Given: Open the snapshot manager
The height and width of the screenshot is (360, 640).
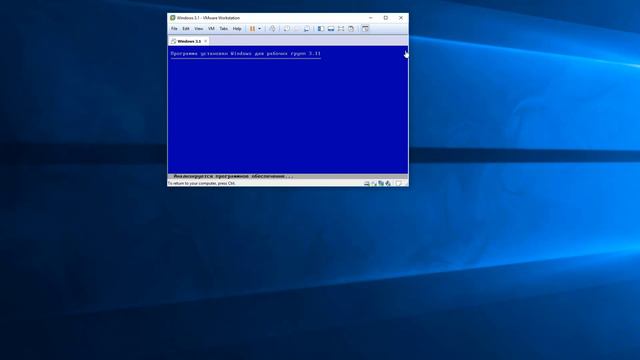Looking at the screenshot, I should [x=307, y=29].
